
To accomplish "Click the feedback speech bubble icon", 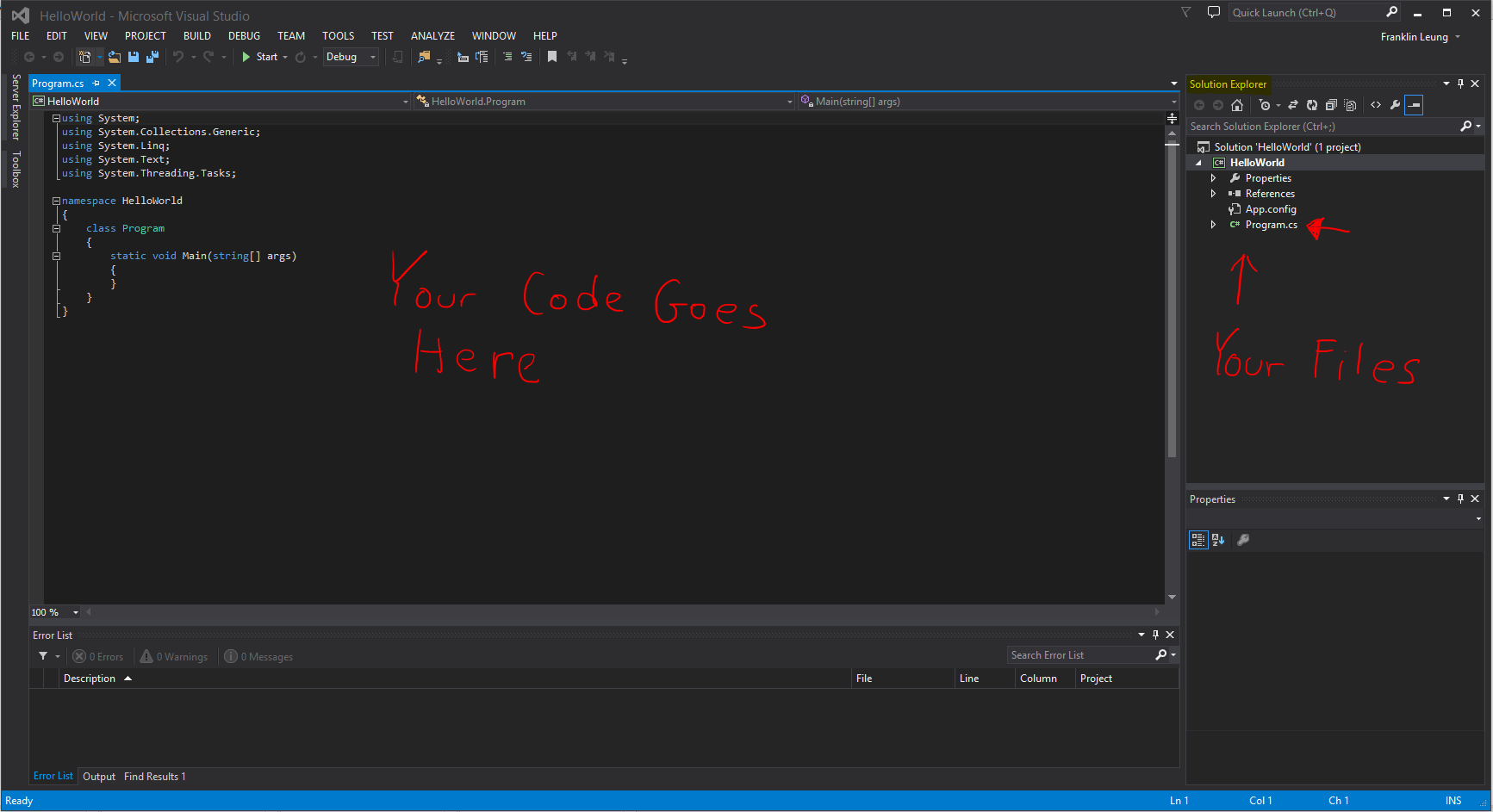I will [x=1214, y=12].
